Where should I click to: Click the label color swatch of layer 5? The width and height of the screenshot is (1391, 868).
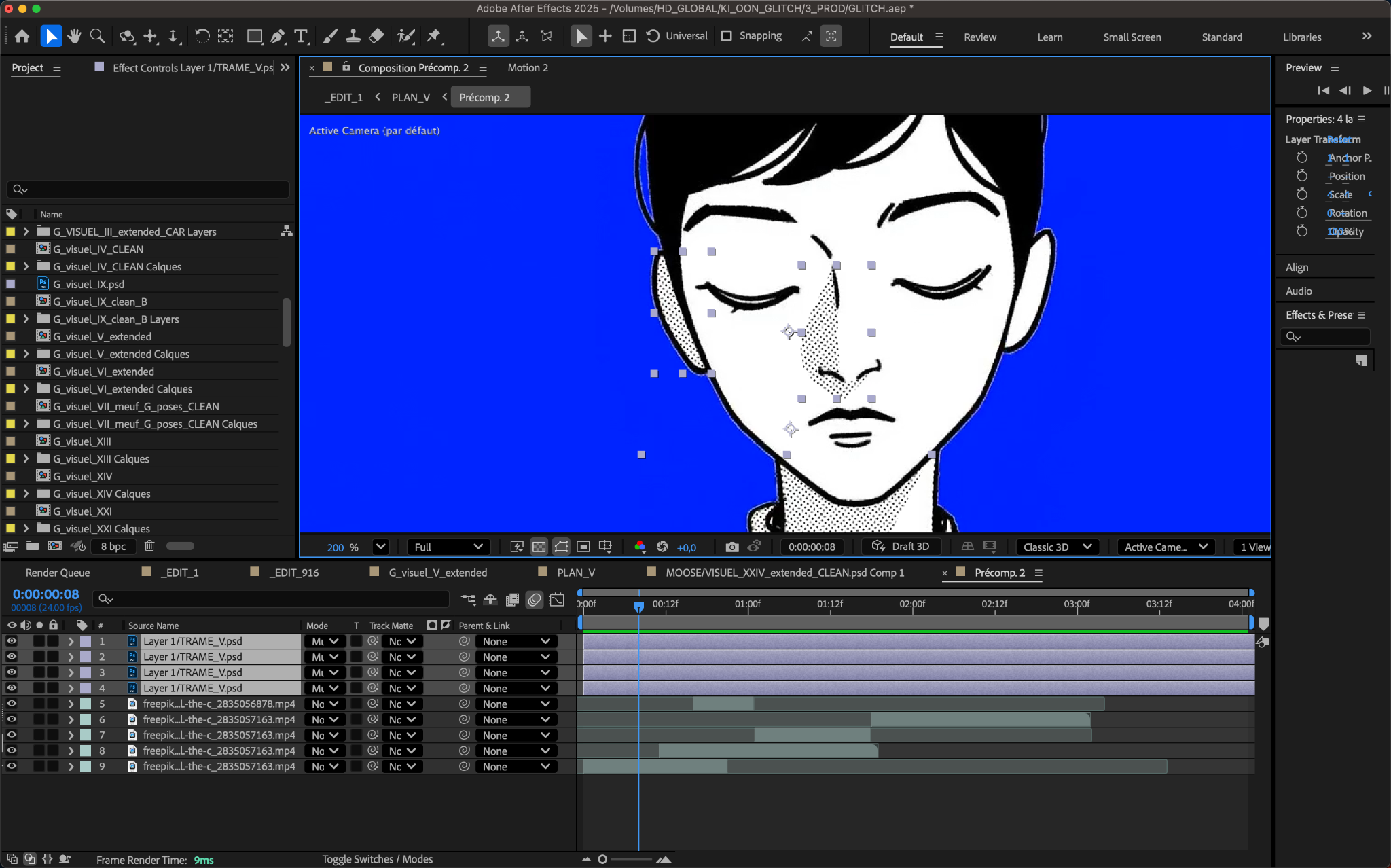(86, 704)
